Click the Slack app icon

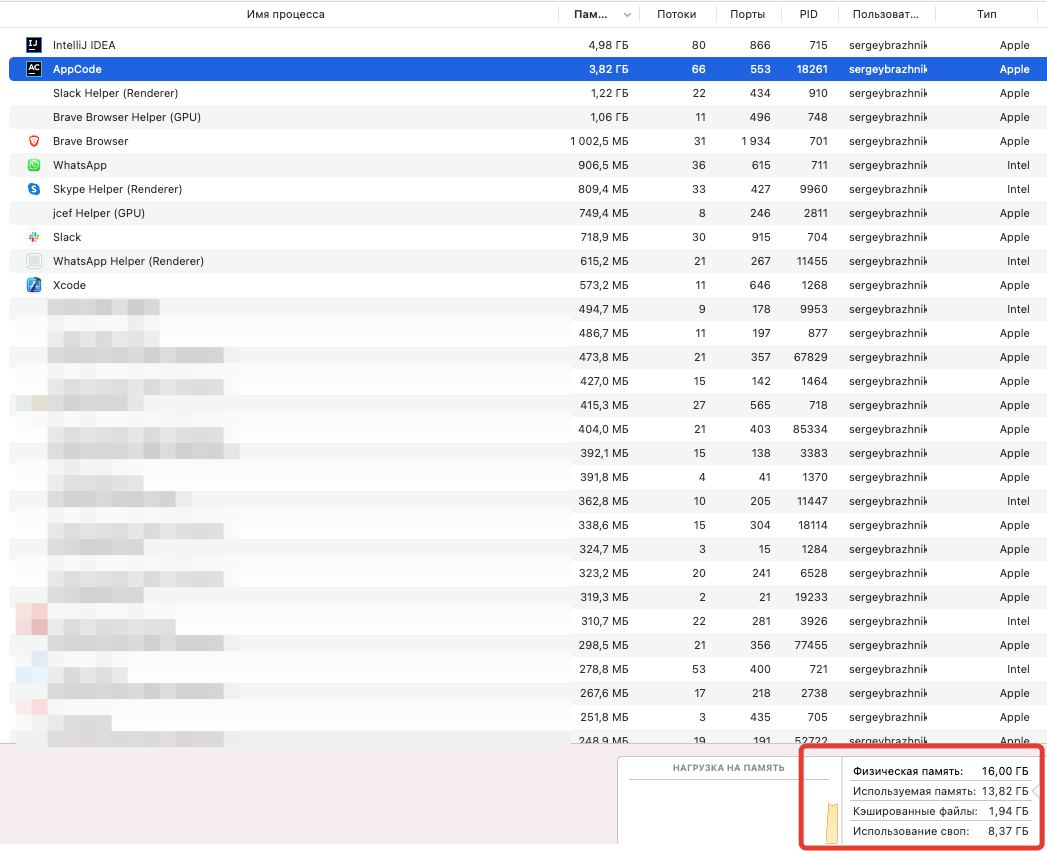tap(33, 237)
